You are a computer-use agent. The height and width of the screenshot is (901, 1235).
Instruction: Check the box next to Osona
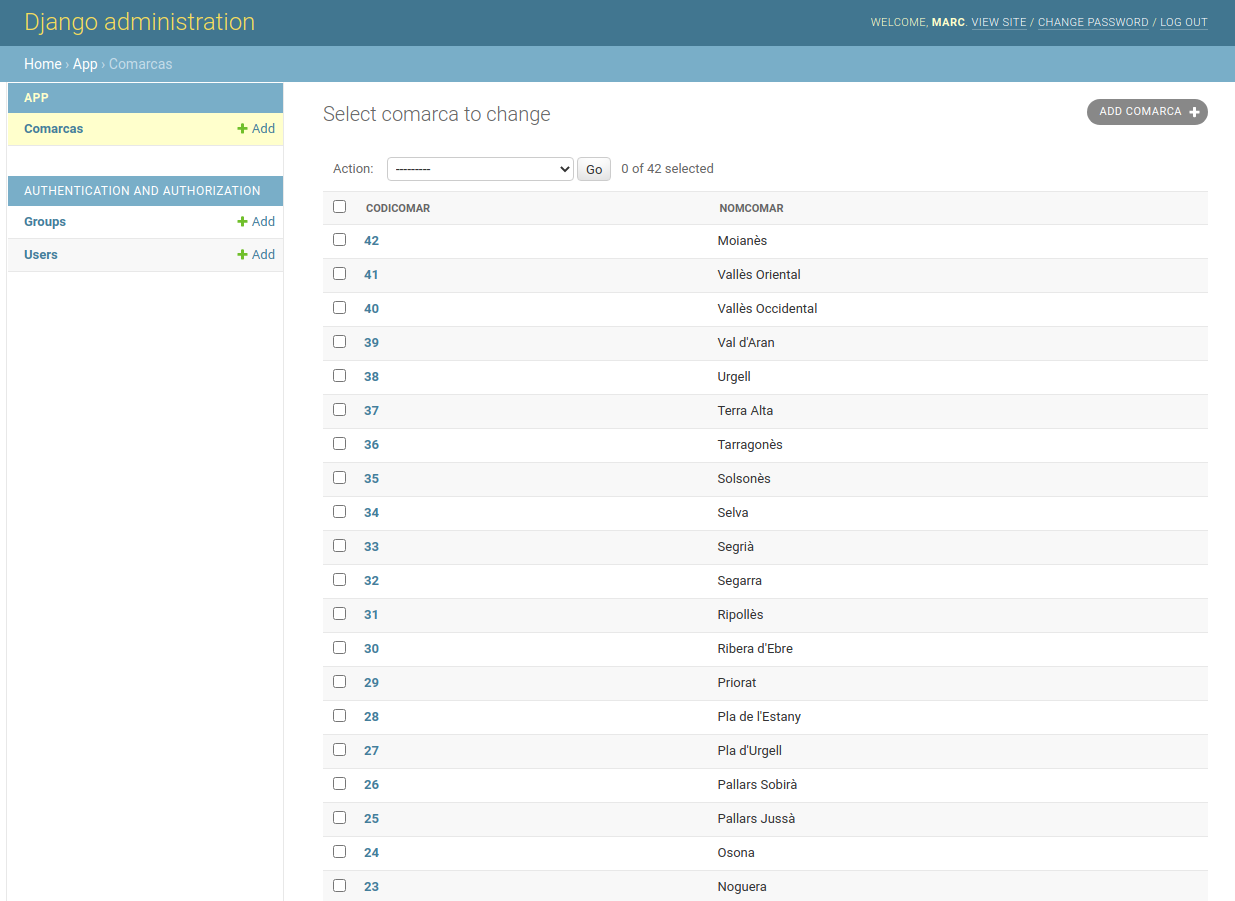pos(339,852)
